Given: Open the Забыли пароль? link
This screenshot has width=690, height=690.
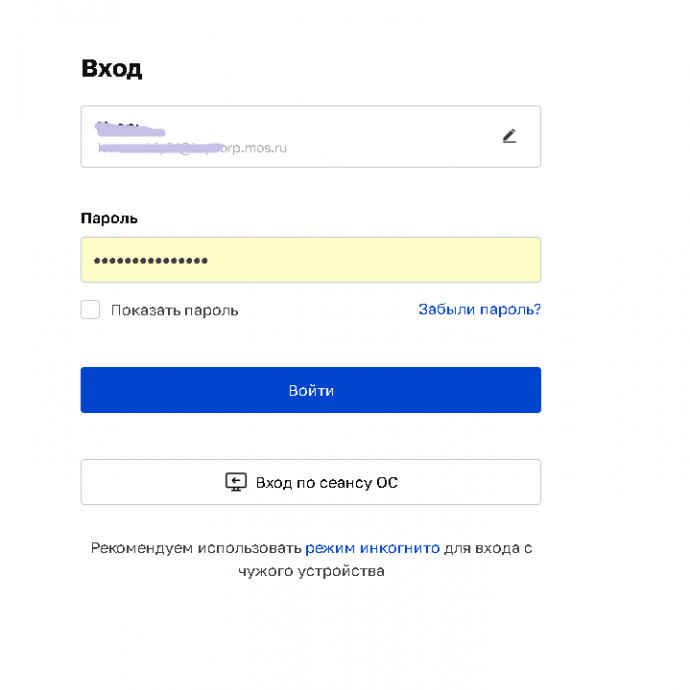Looking at the screenshot, I should pos(479,309).
